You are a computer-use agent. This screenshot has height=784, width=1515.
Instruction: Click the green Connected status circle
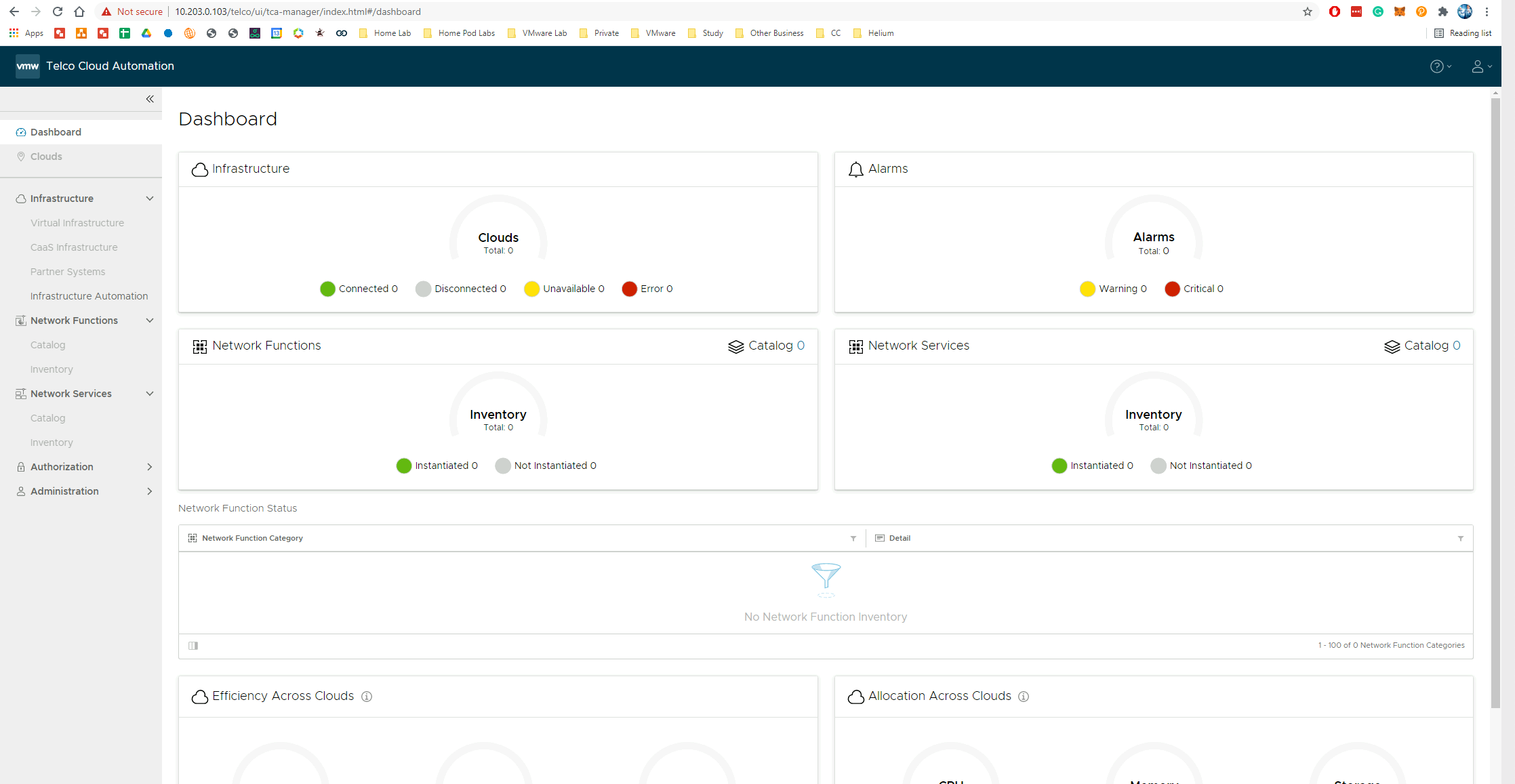(327, 289)
